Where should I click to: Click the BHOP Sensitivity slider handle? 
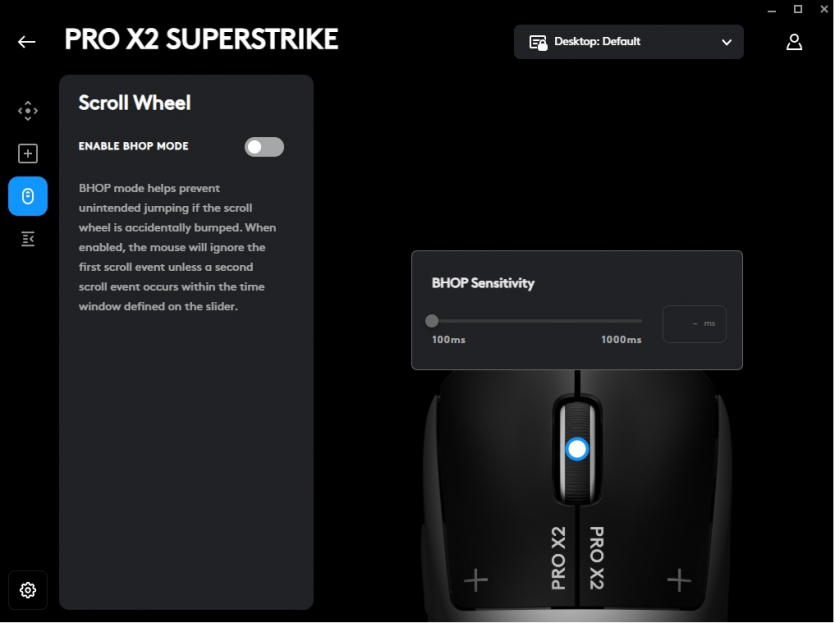click(x=432, y=321)
